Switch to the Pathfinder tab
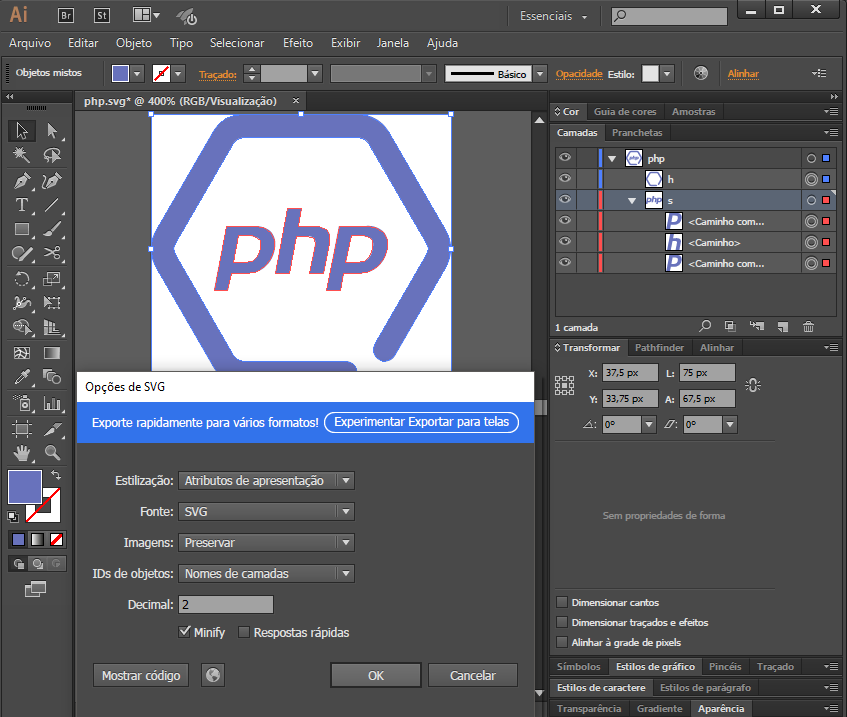Screen dimensions: 847x717 (x=659, y=347)
